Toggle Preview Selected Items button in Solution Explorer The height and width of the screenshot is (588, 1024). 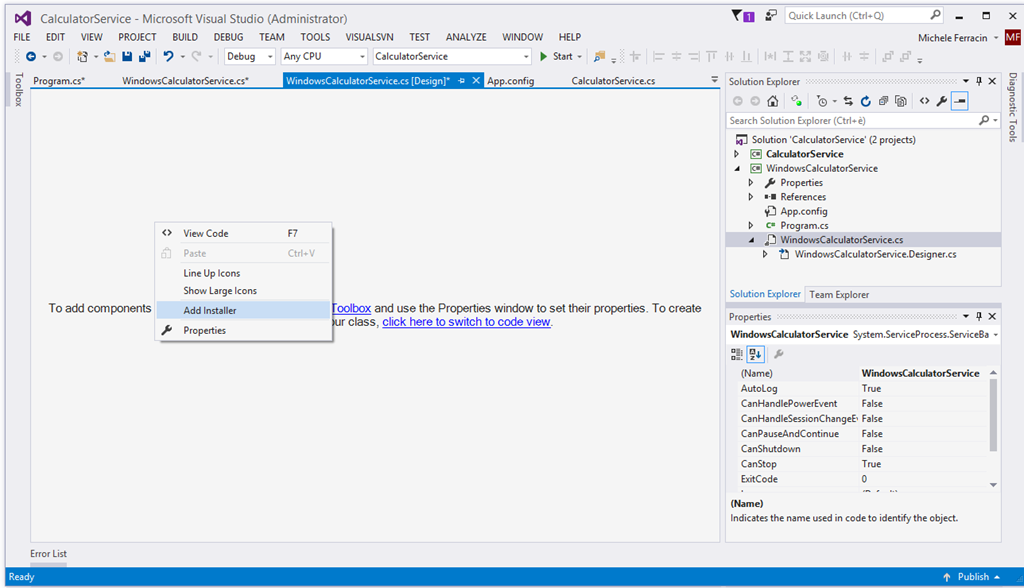tap(960, 101)
